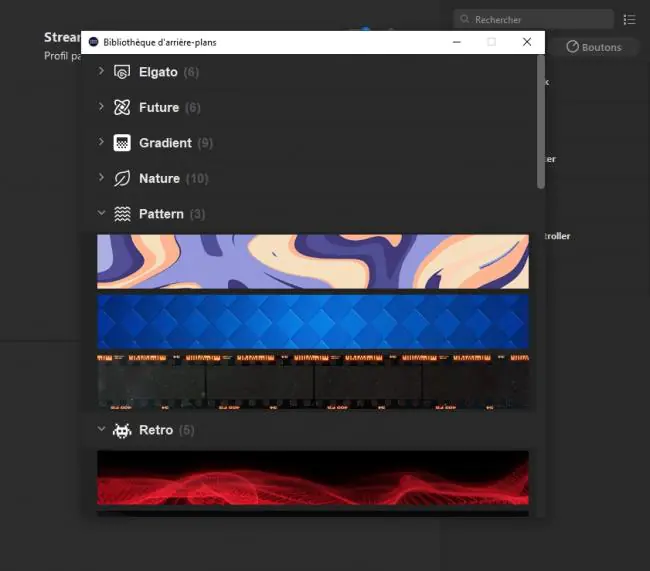The height and width of the screenshot is (571, 650).
Task: Click the Rechercher search field
Action: [534, 19]
